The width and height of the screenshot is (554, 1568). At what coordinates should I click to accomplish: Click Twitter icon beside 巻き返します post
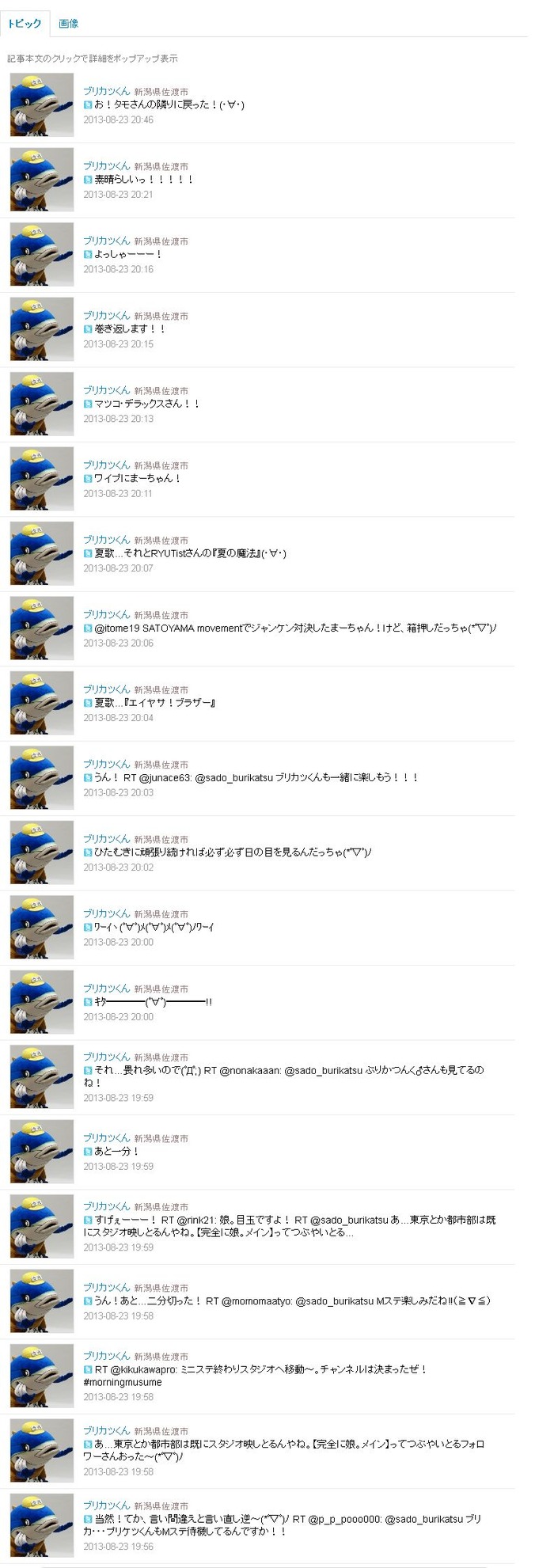[88, 329]
